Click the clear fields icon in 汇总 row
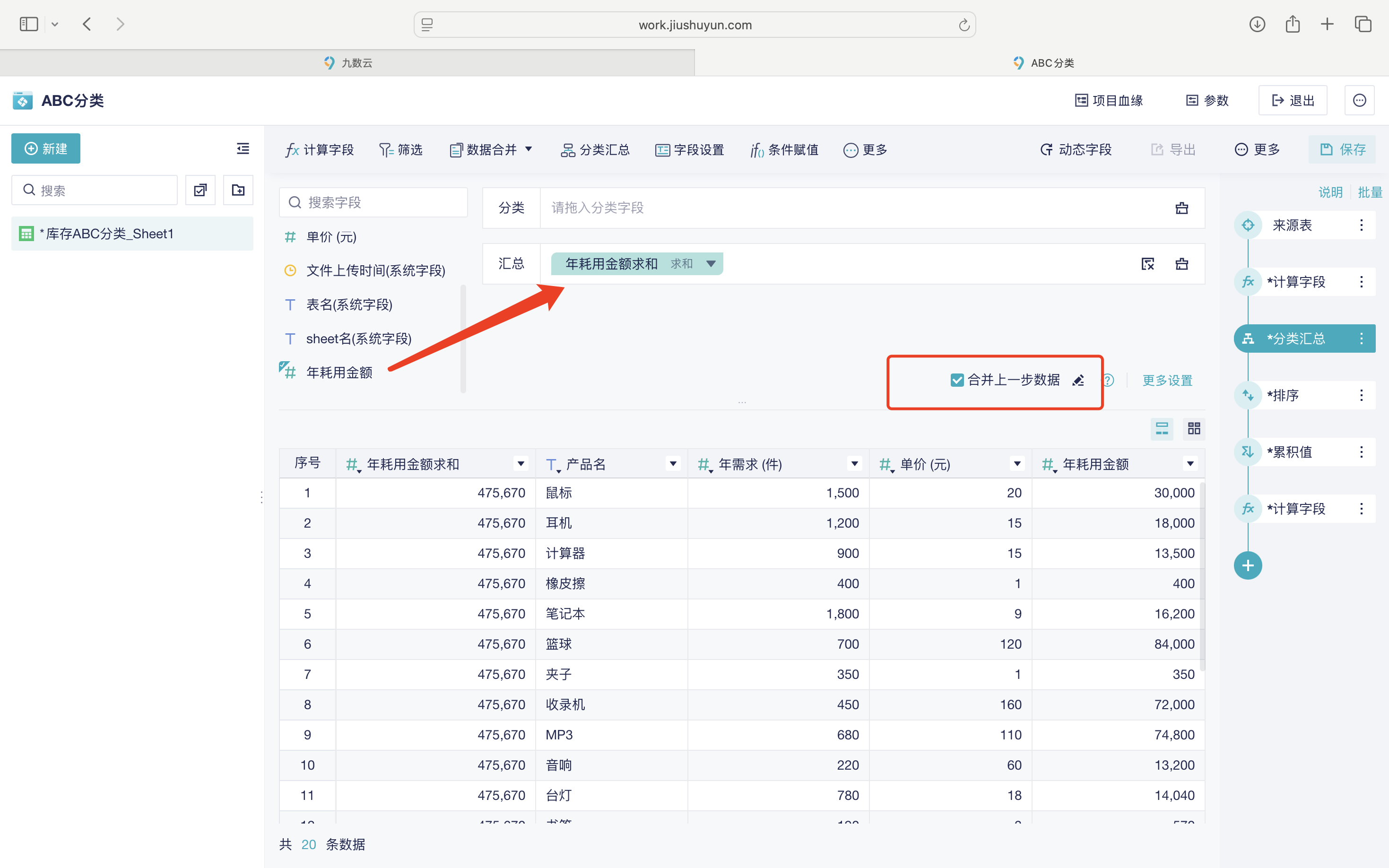1389x868 pixels. click(x=1147, y=263)
